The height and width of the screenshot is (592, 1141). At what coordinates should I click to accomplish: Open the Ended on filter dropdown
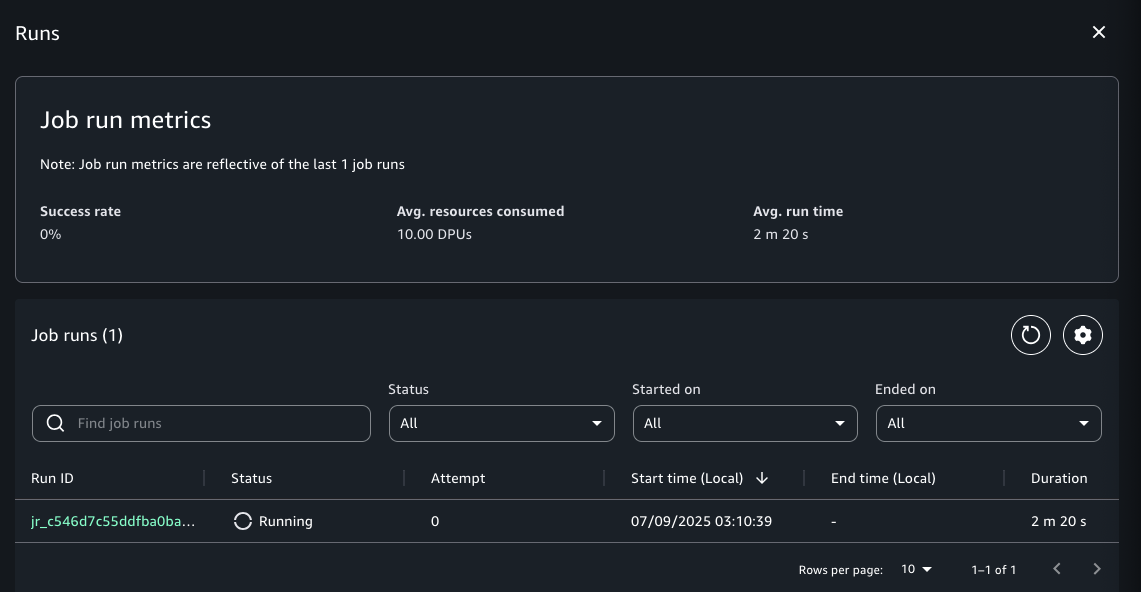tap(988, 423)
